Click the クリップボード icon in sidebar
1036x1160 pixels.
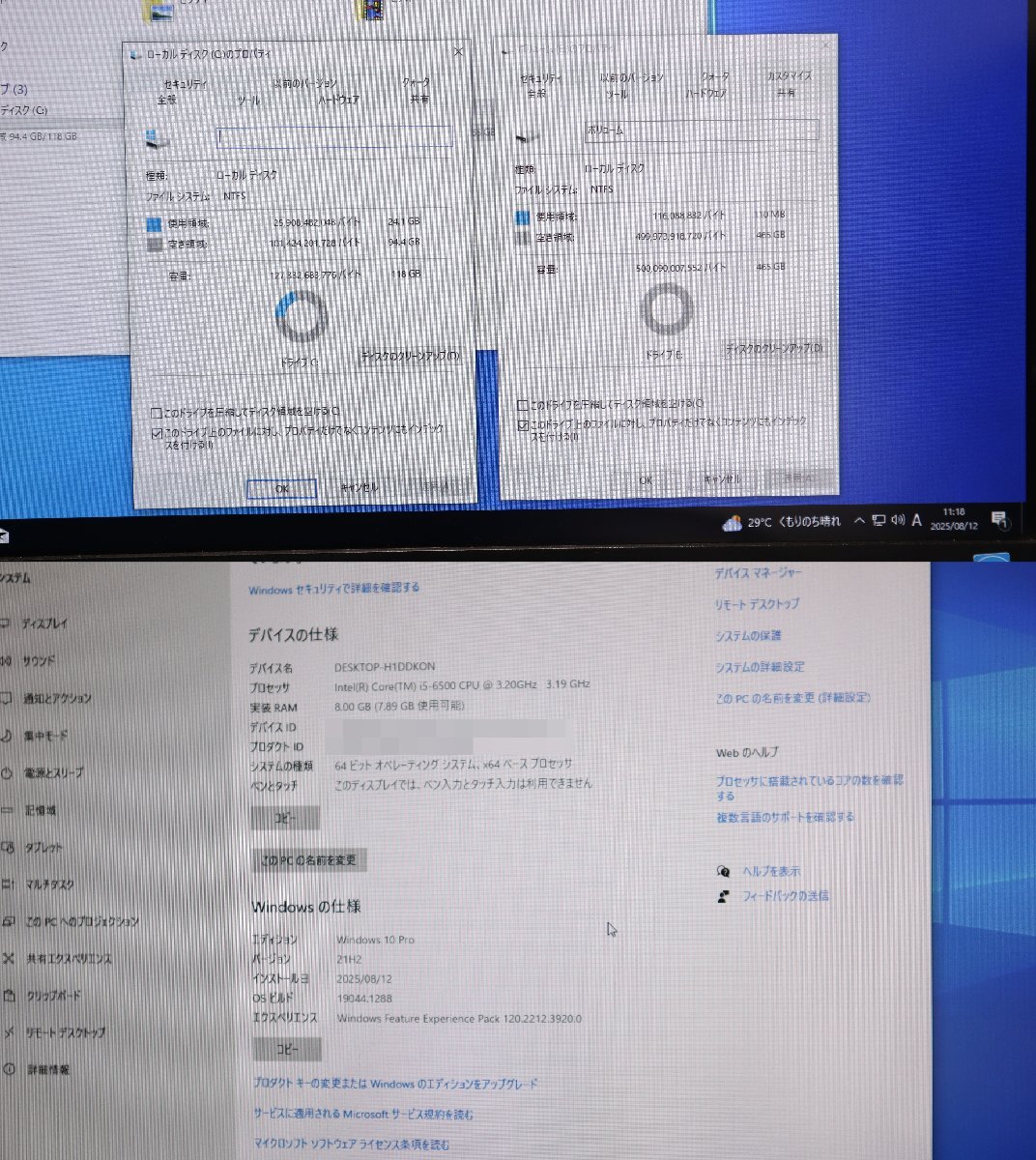click(8, 996)
